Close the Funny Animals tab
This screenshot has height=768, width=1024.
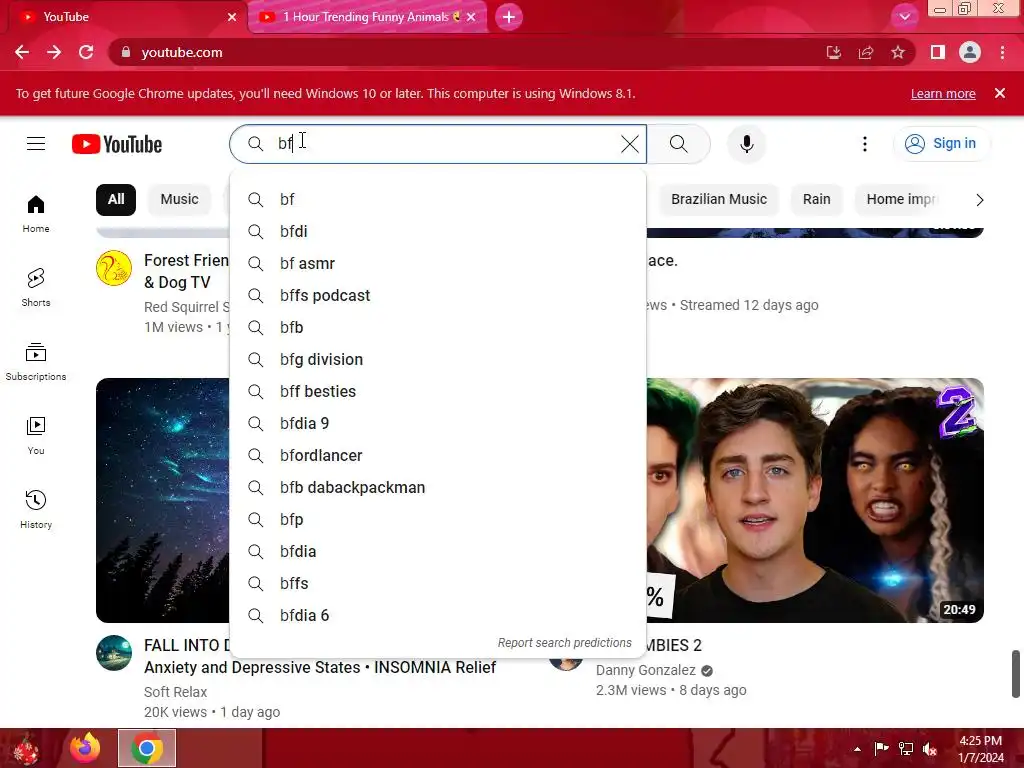[x=471, y=17]
